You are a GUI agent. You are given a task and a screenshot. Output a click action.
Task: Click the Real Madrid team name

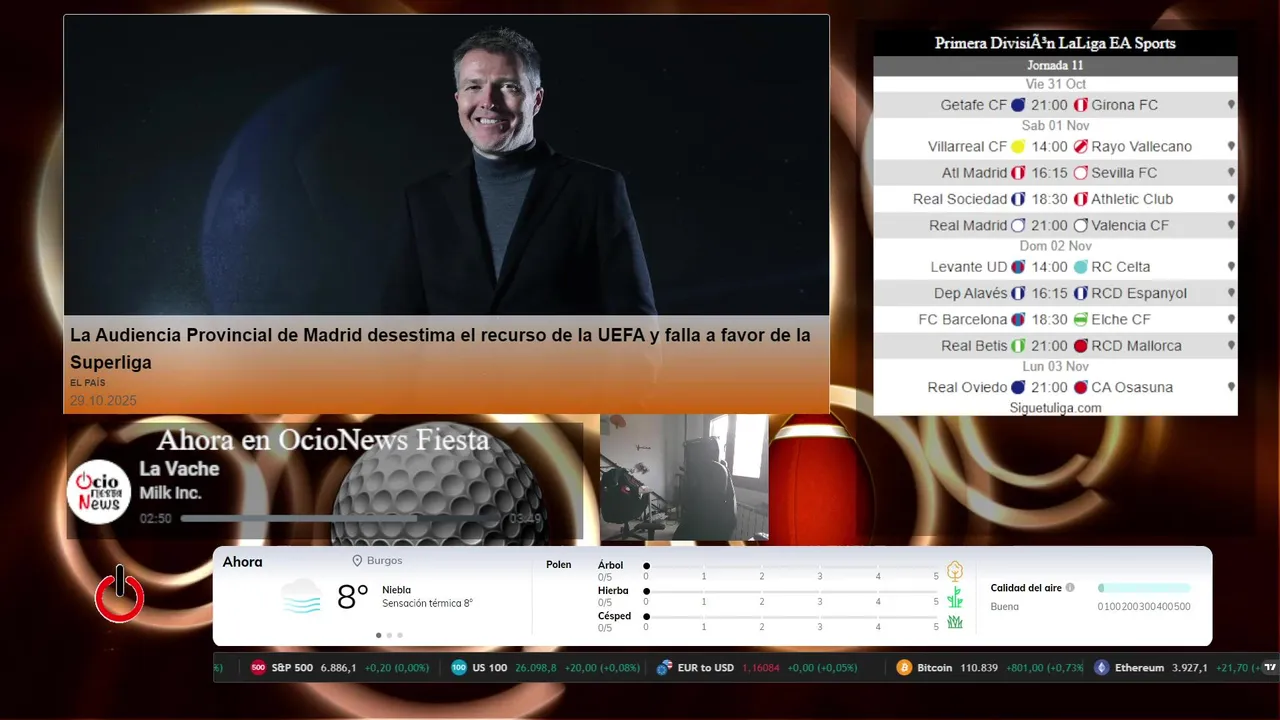coord(968,225)
